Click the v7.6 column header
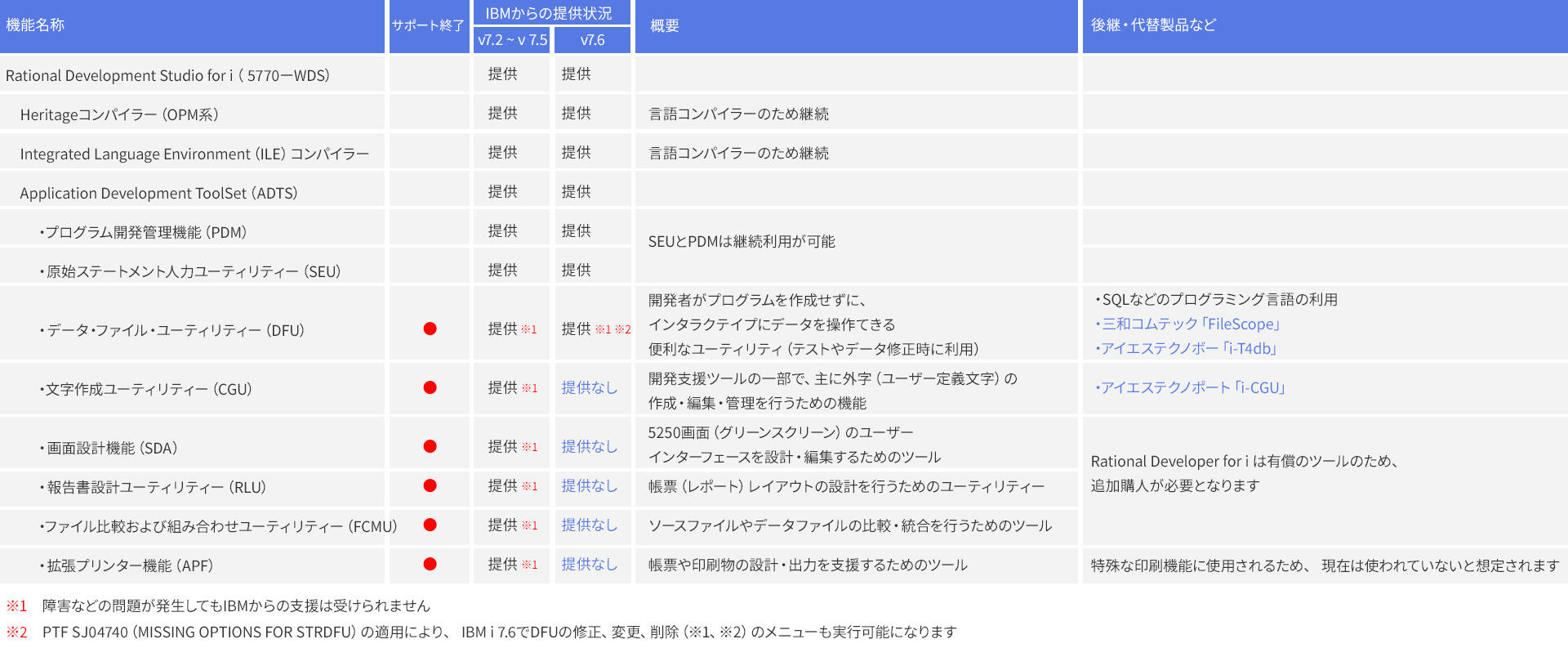The height and width of the screenshot is (657, 1568). pos(592,40)
